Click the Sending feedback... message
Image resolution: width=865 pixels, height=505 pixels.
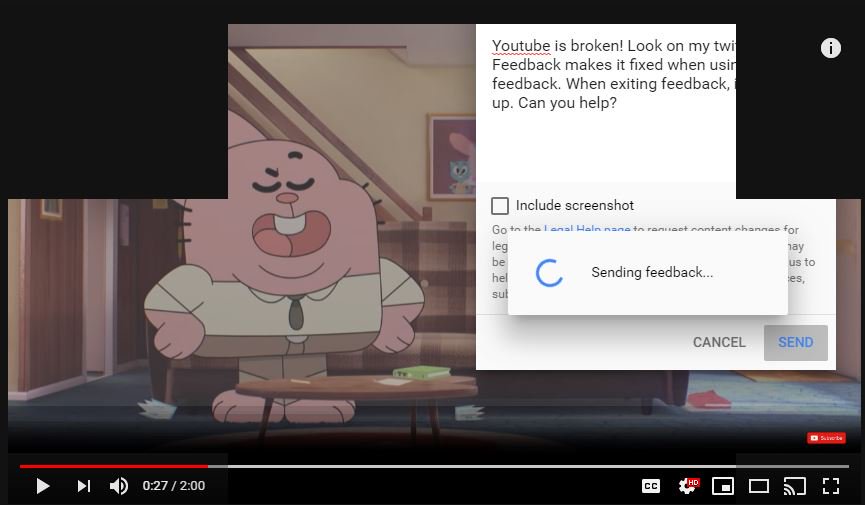tap(652, 273)
